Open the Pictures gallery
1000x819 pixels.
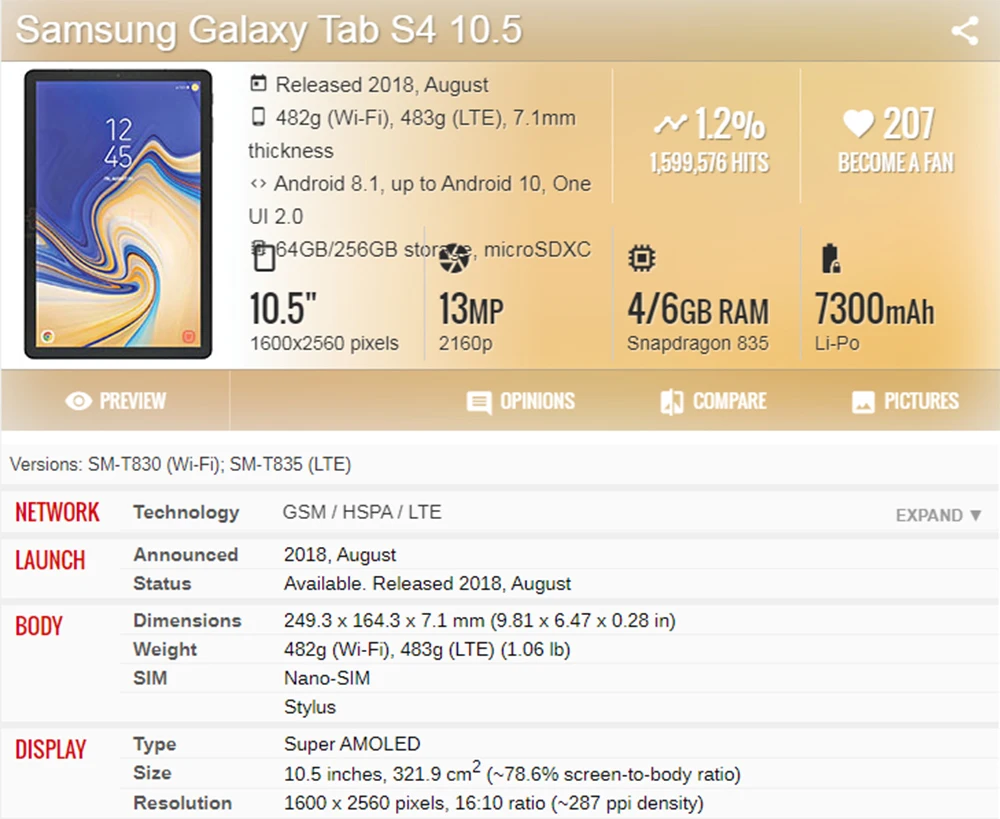905,401
